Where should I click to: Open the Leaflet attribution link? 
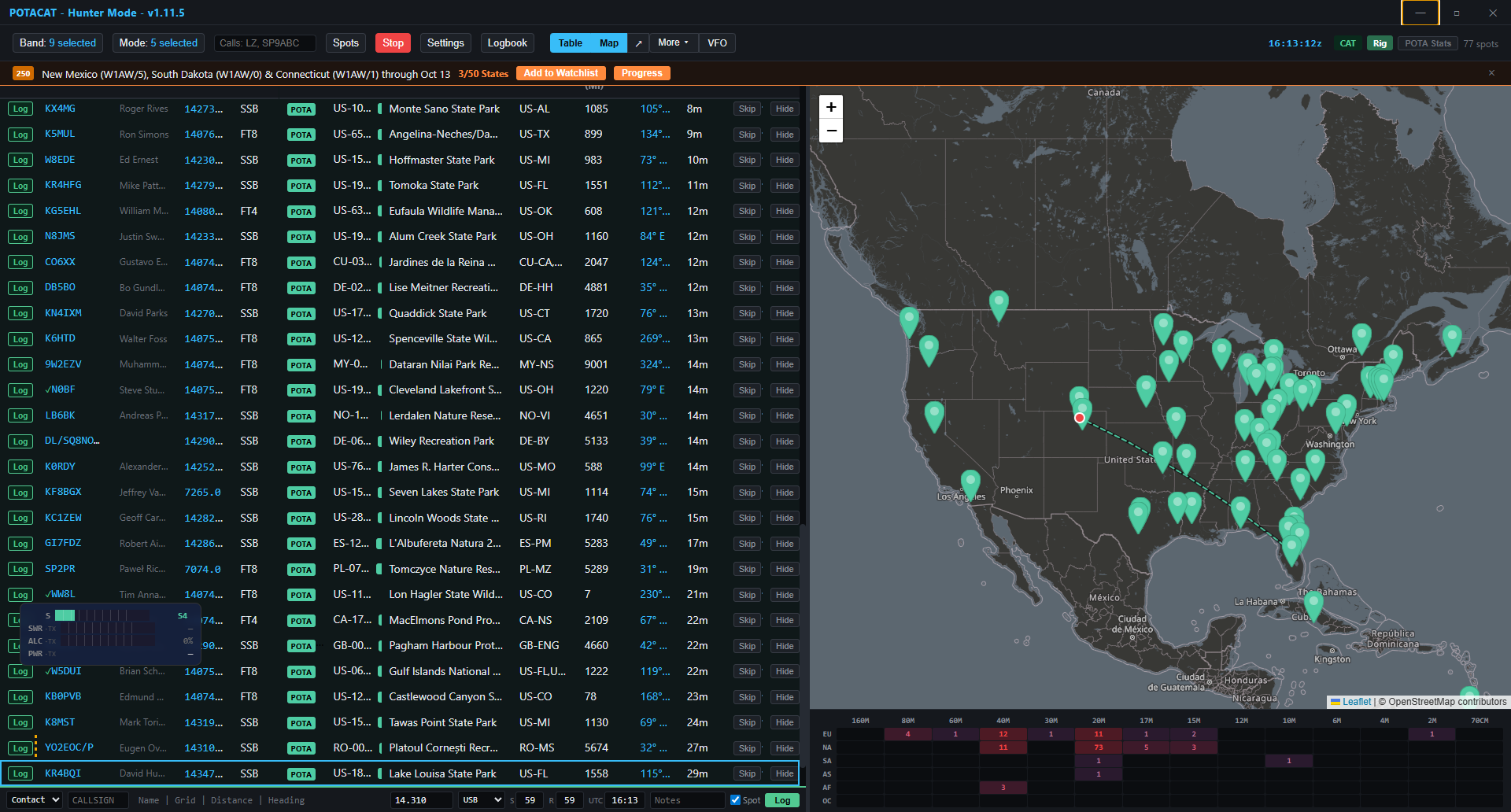point(1356,702)
